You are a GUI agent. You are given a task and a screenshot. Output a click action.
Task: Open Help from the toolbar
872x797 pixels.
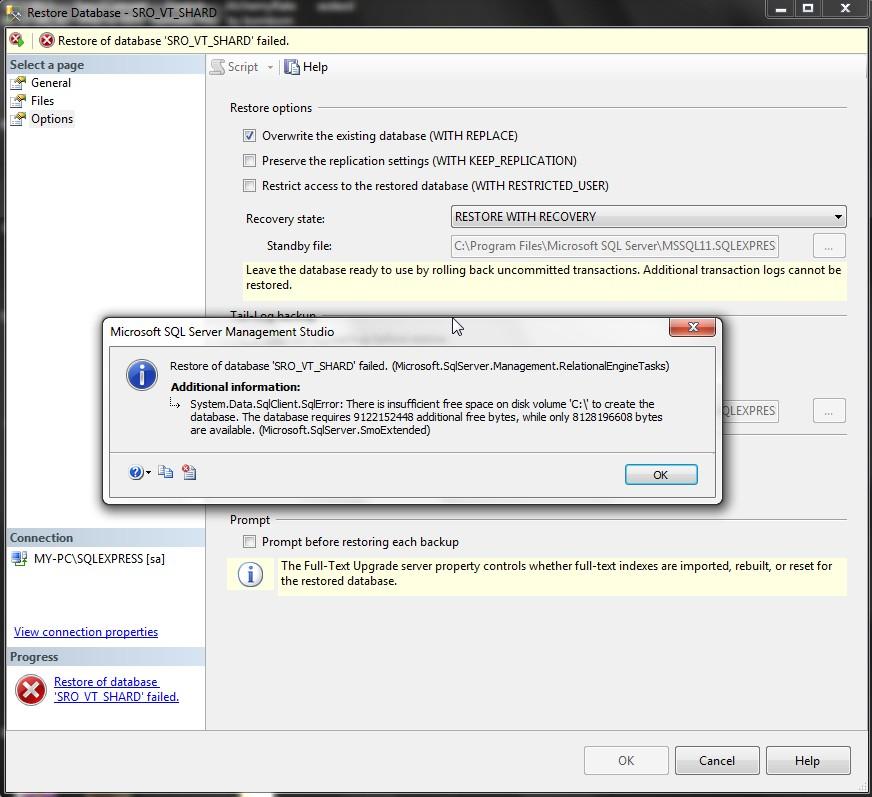pos(306,67)
